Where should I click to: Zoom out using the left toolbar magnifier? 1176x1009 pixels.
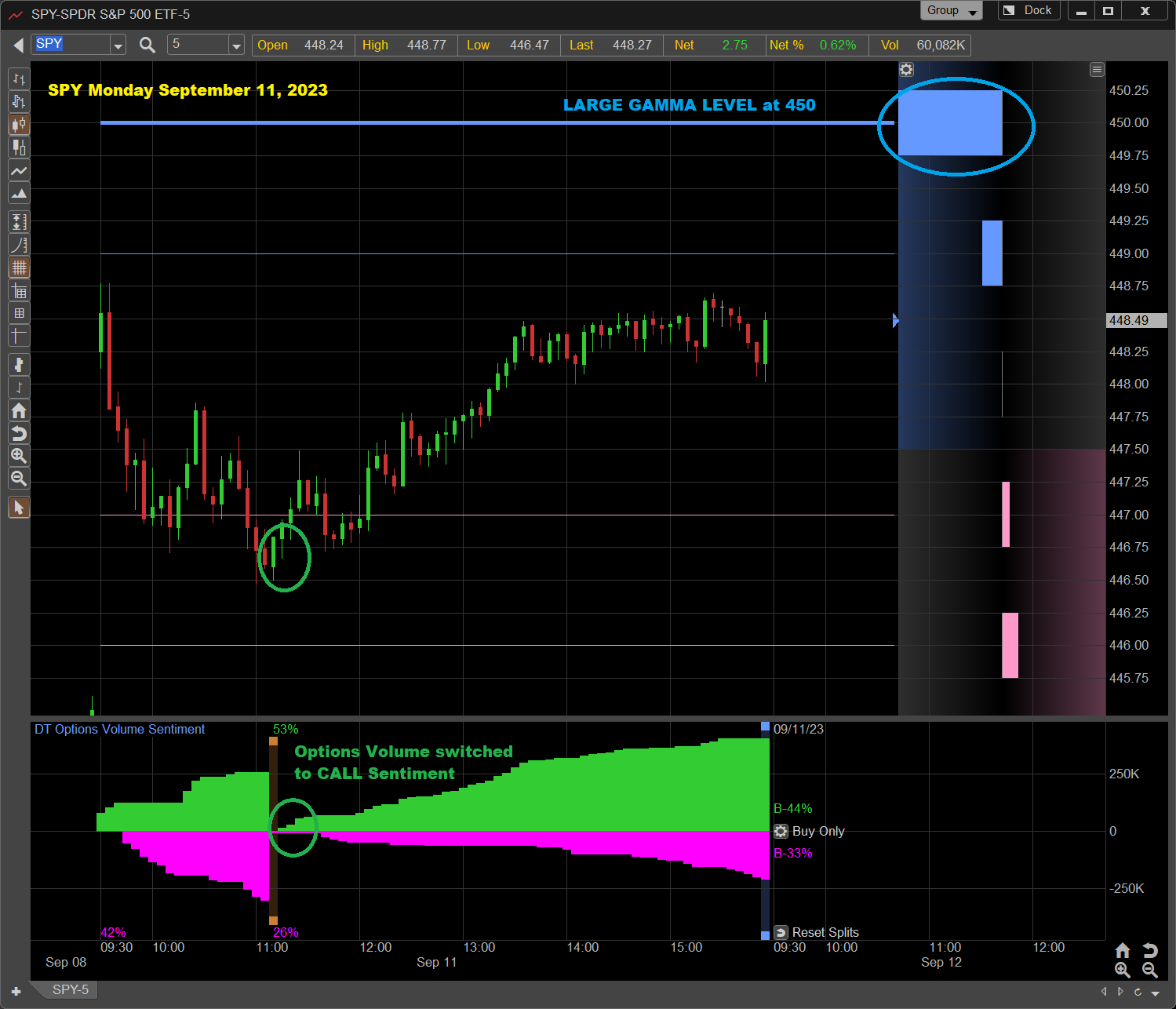click(x=19, y=479)
